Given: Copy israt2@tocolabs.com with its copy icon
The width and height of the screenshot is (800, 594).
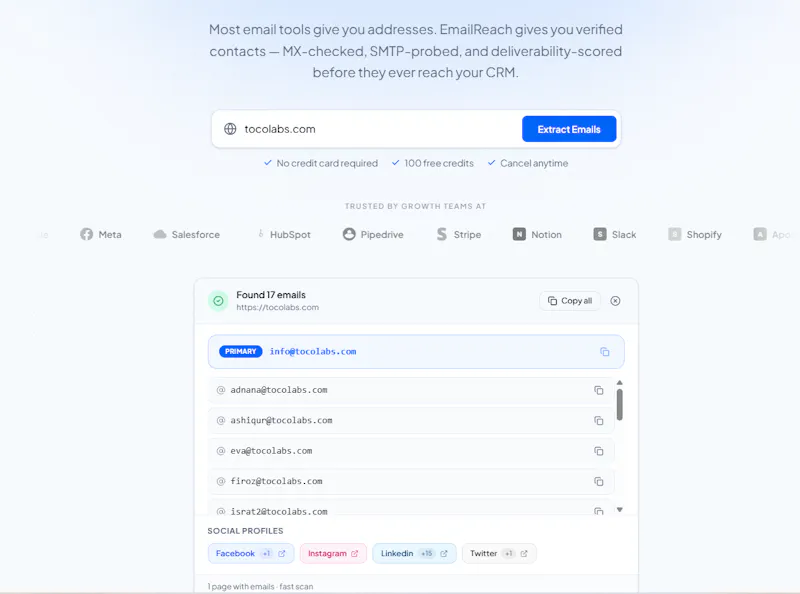Looking at the screenshot, I should click(598, 511).
